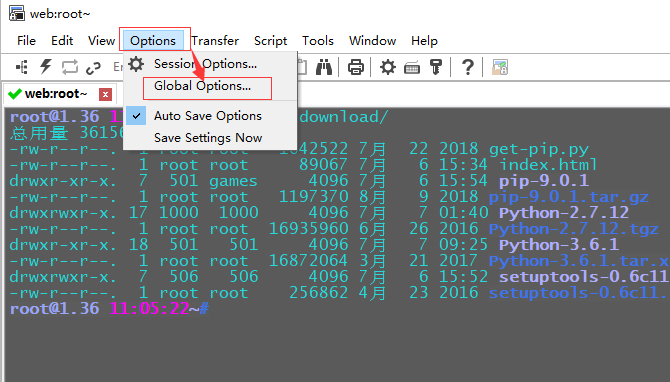Viewport: 670px width, 382px height.
Task: Click the file size 89067
Action: coord(323,165)
